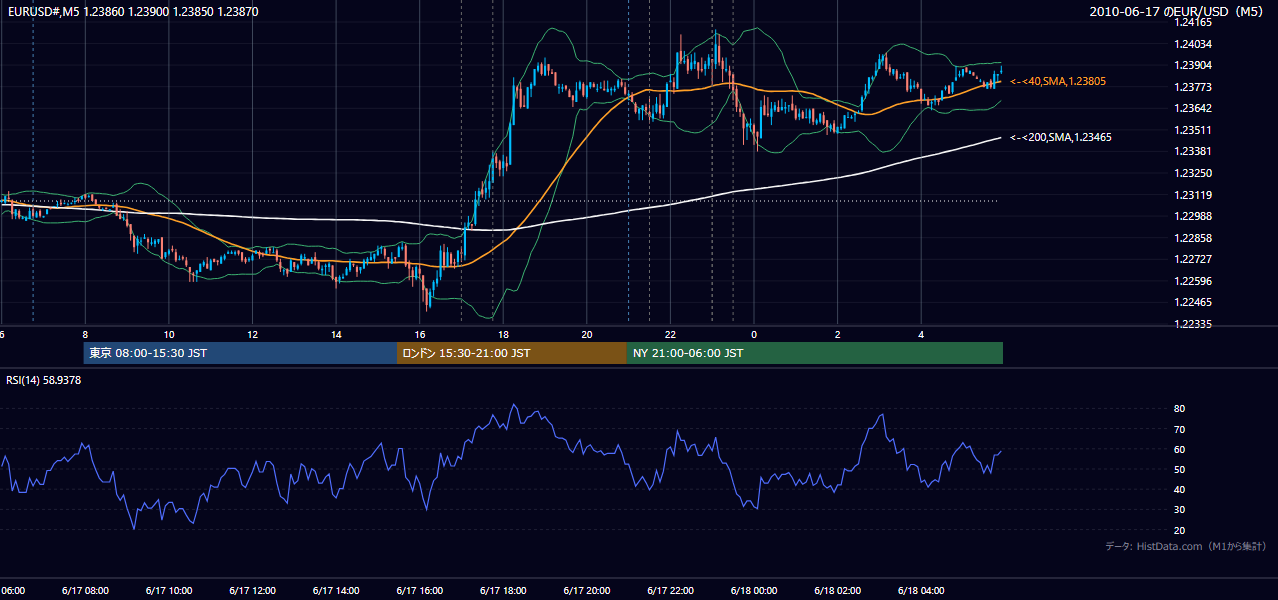The height and width of the screenshot is (600, 1278).
Task: Click RSI scale value 80
Action: coord(1180,409)
